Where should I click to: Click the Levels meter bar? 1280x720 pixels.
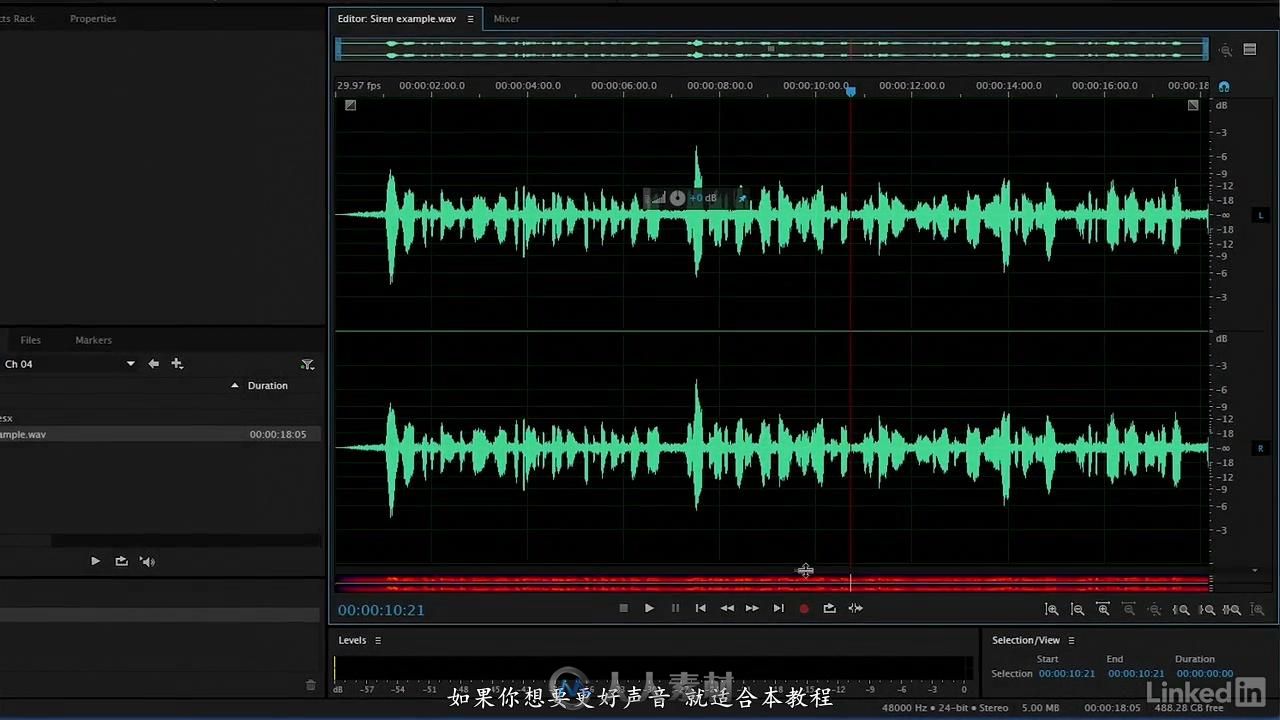click(x=653, y=669)
